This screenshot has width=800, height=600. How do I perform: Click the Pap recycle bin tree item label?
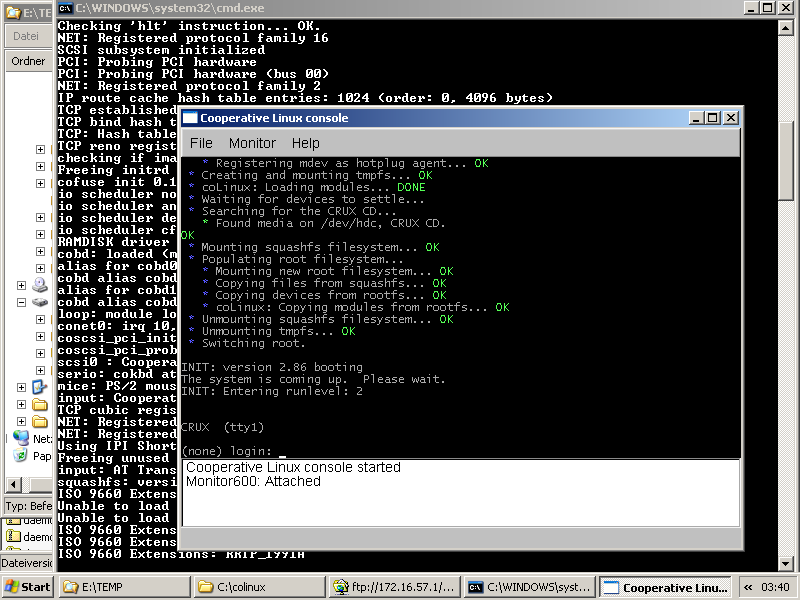pos(42,456)
